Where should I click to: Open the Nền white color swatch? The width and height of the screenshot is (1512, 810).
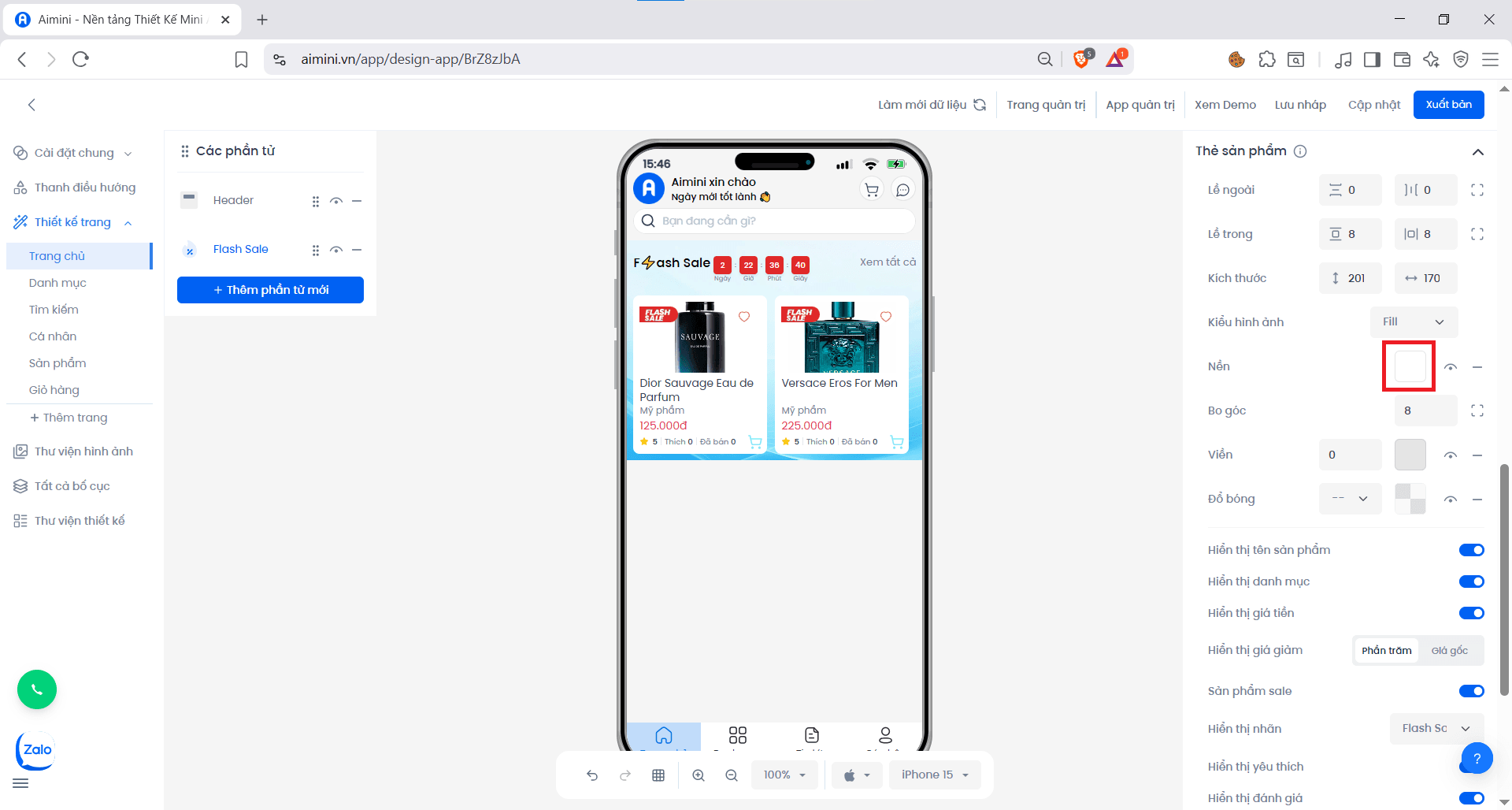[x=1410, y=366]
